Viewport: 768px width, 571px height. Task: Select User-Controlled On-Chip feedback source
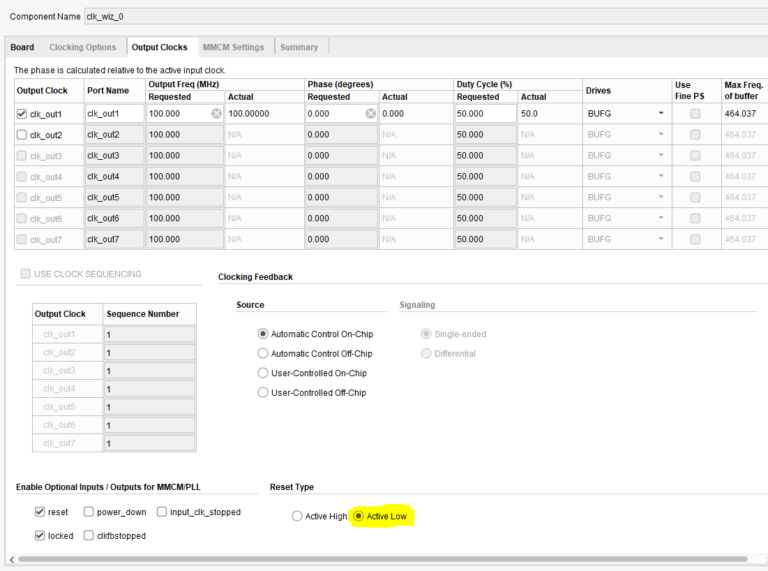(x=263, y=373)
